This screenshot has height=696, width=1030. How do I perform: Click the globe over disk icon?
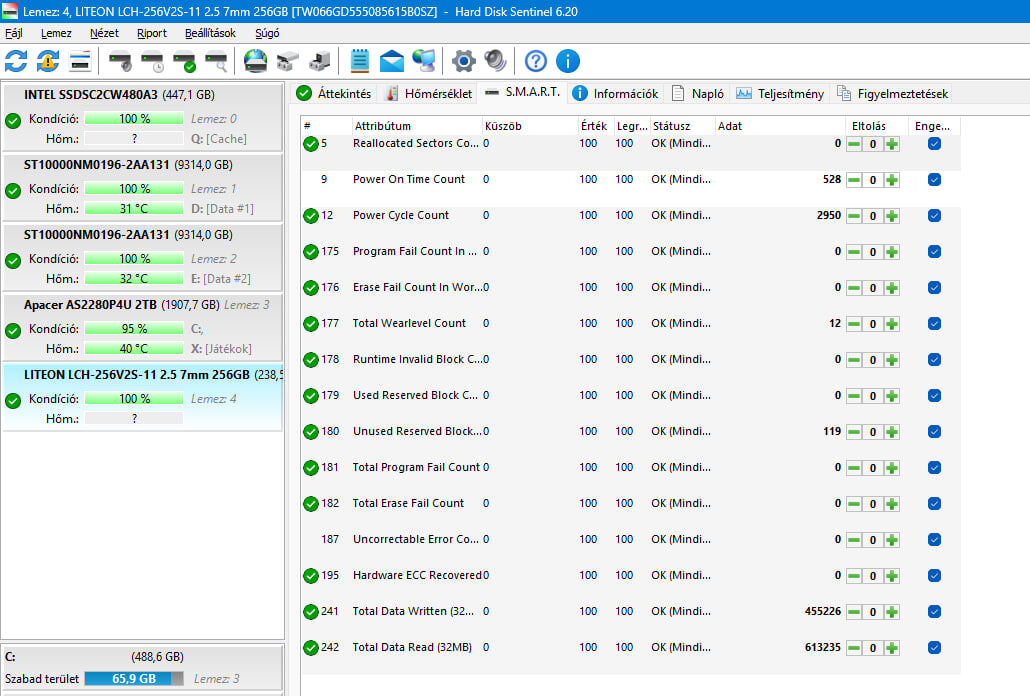[256, 62]
